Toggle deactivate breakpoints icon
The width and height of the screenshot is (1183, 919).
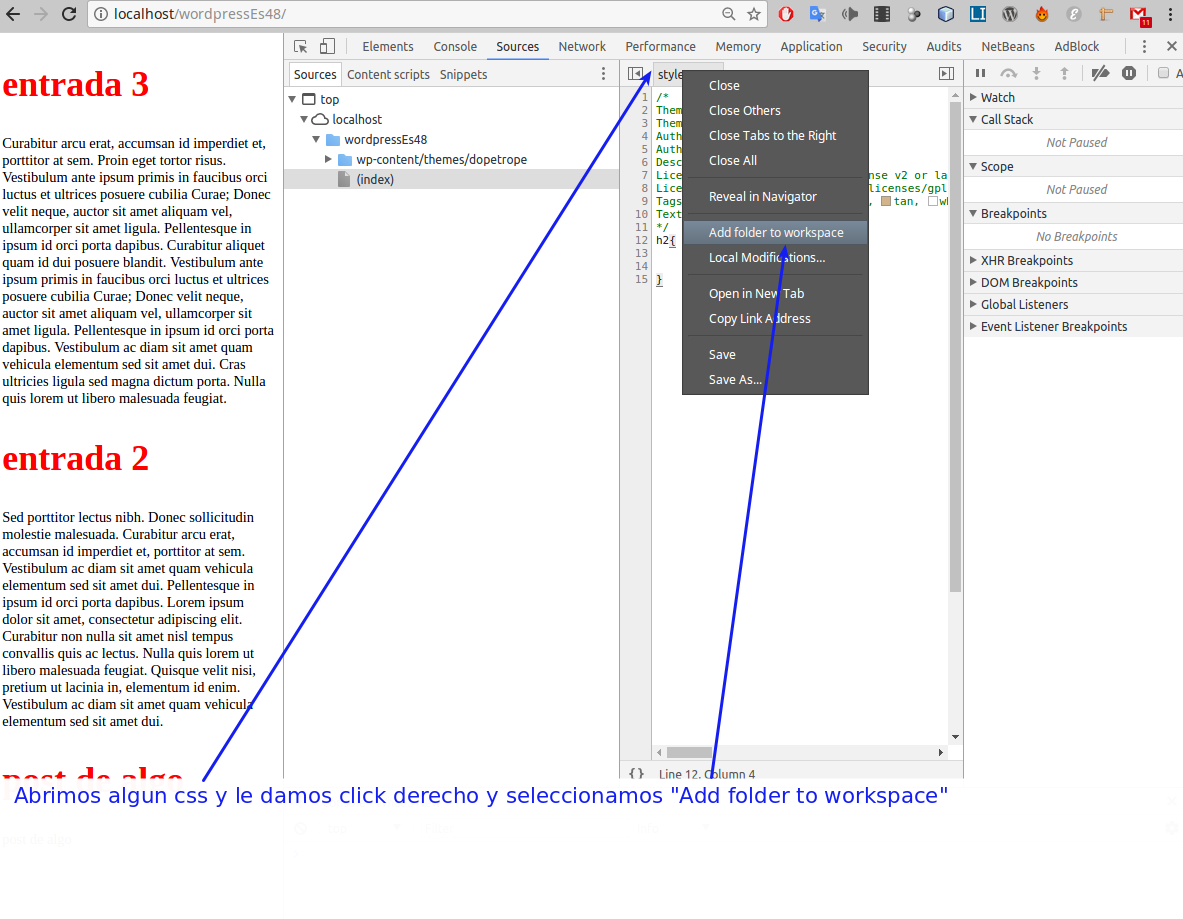pyautogui.click(x=1101, y=73)
